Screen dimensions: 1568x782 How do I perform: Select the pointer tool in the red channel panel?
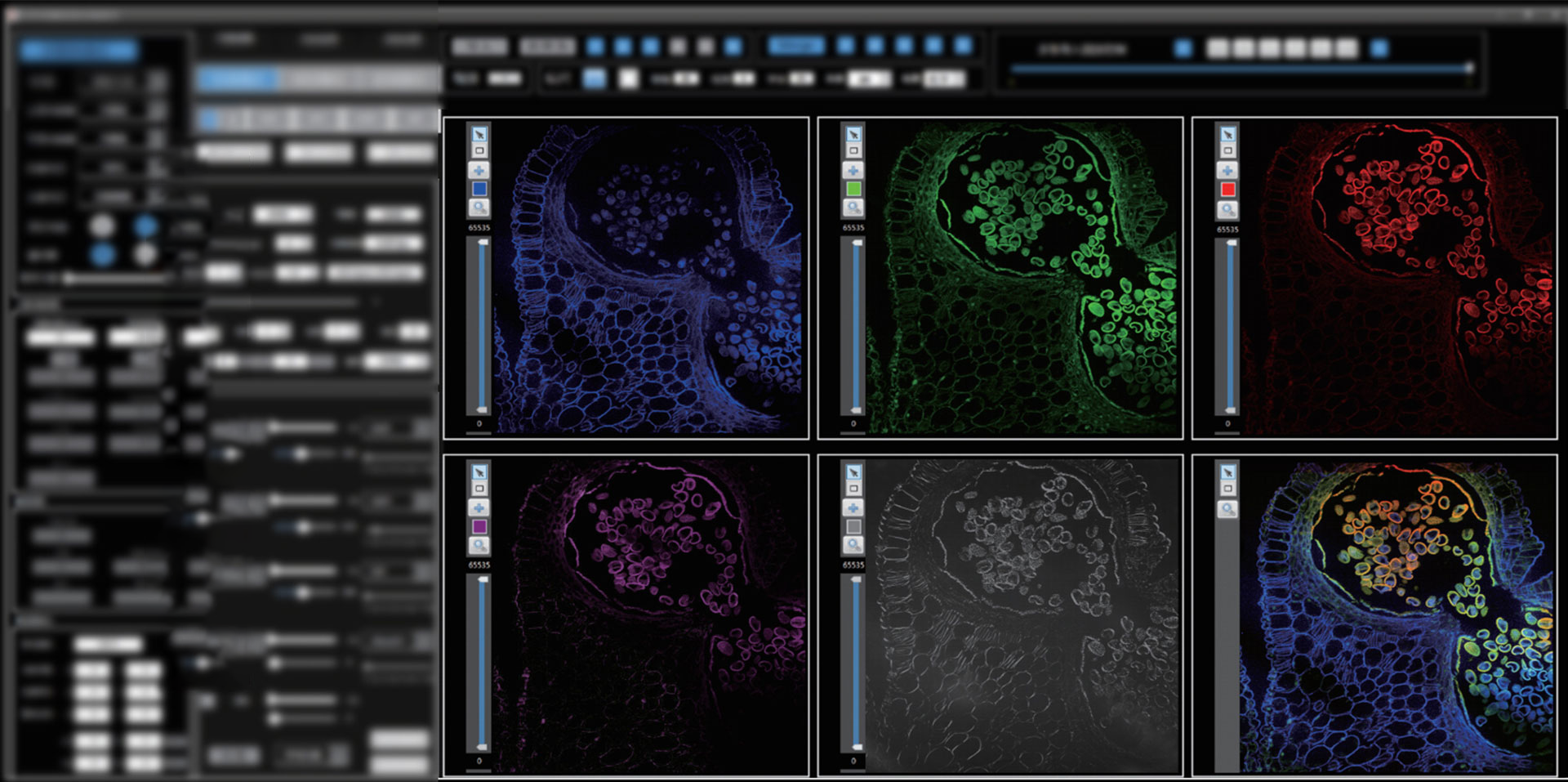coord(1227,134)
